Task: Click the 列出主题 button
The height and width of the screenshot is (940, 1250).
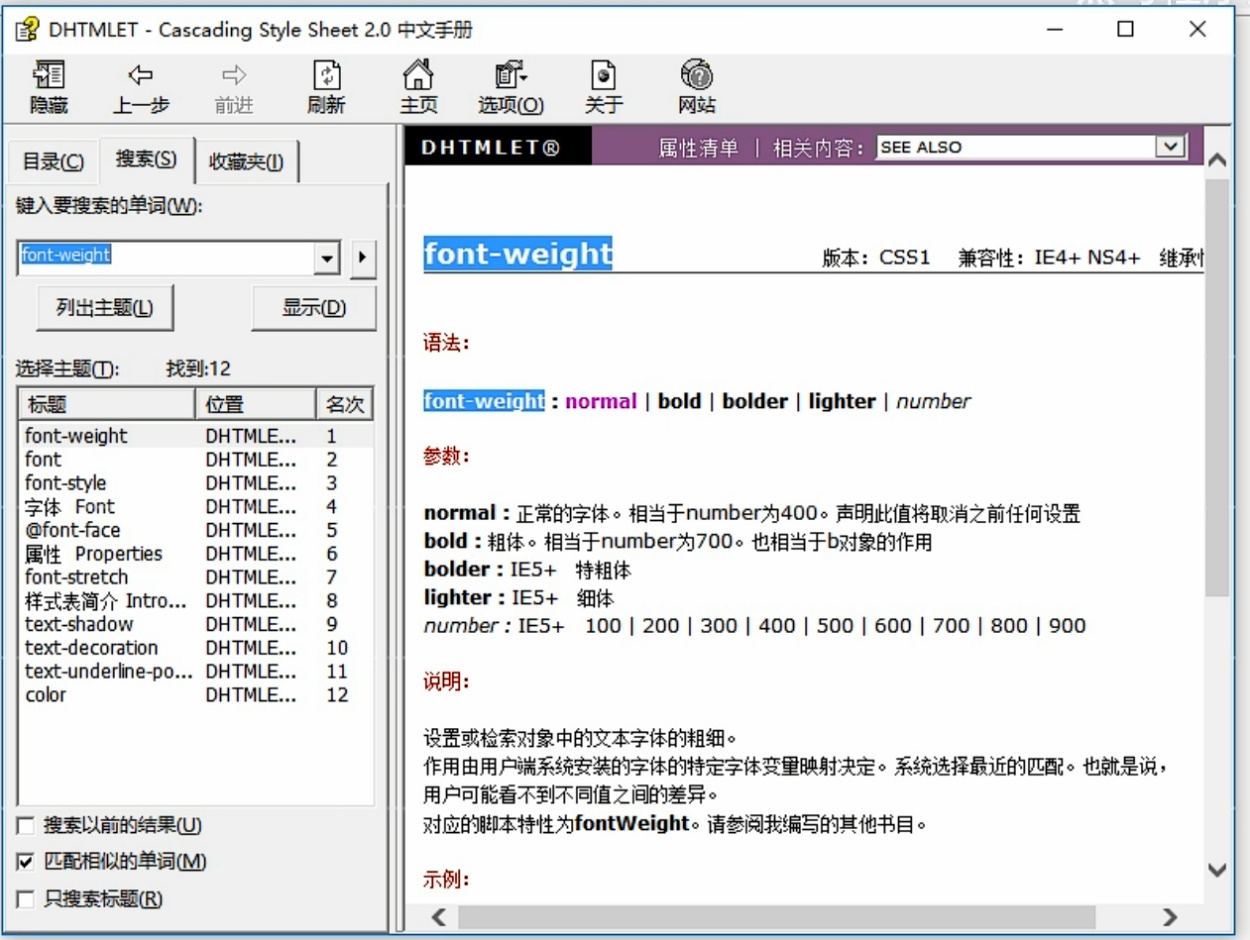Action: click(x=105, y=308)
